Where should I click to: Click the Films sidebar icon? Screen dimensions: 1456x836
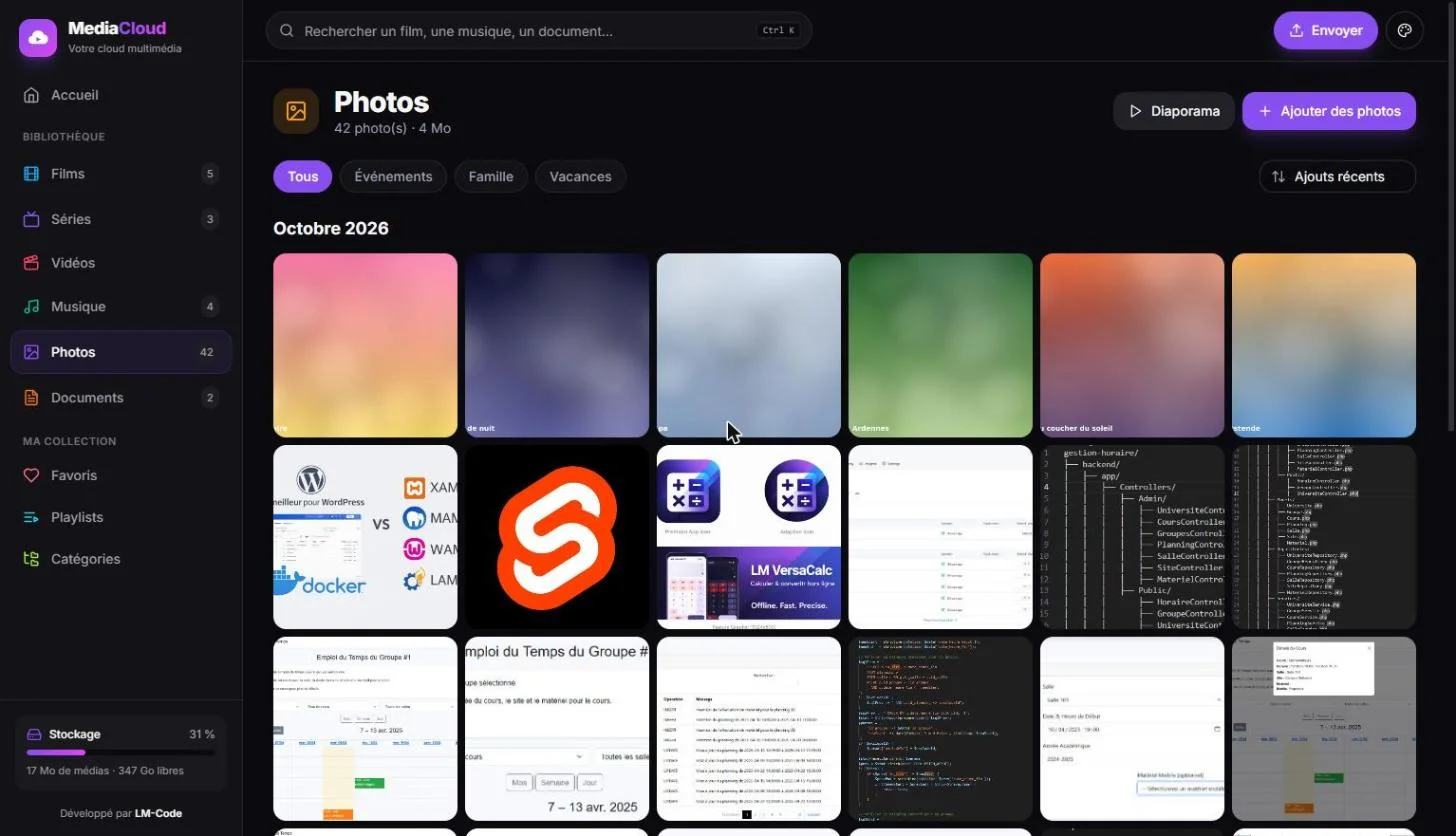[32, 174]
